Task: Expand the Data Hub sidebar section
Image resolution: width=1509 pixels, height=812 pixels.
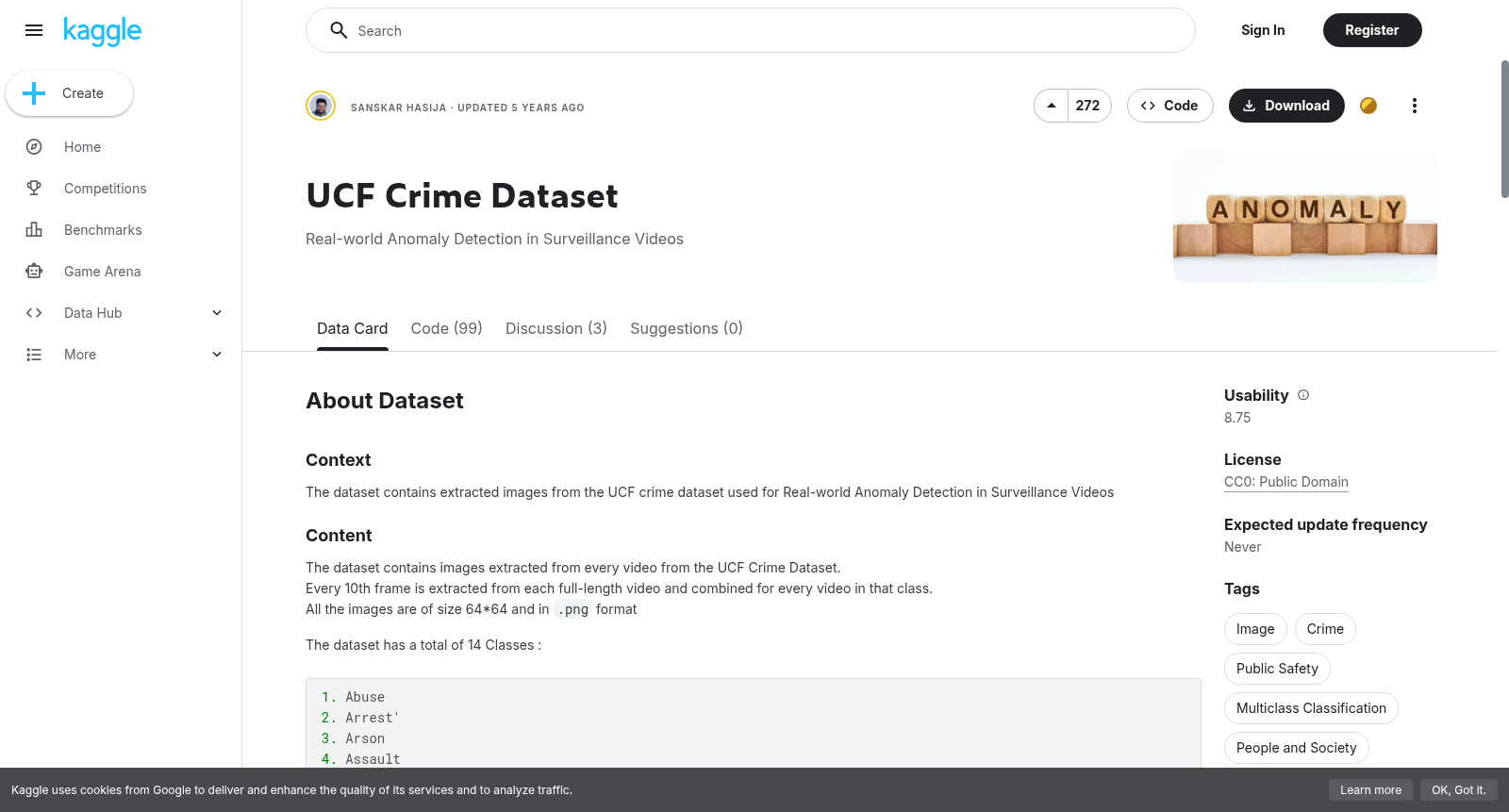Action: point(217,313)
